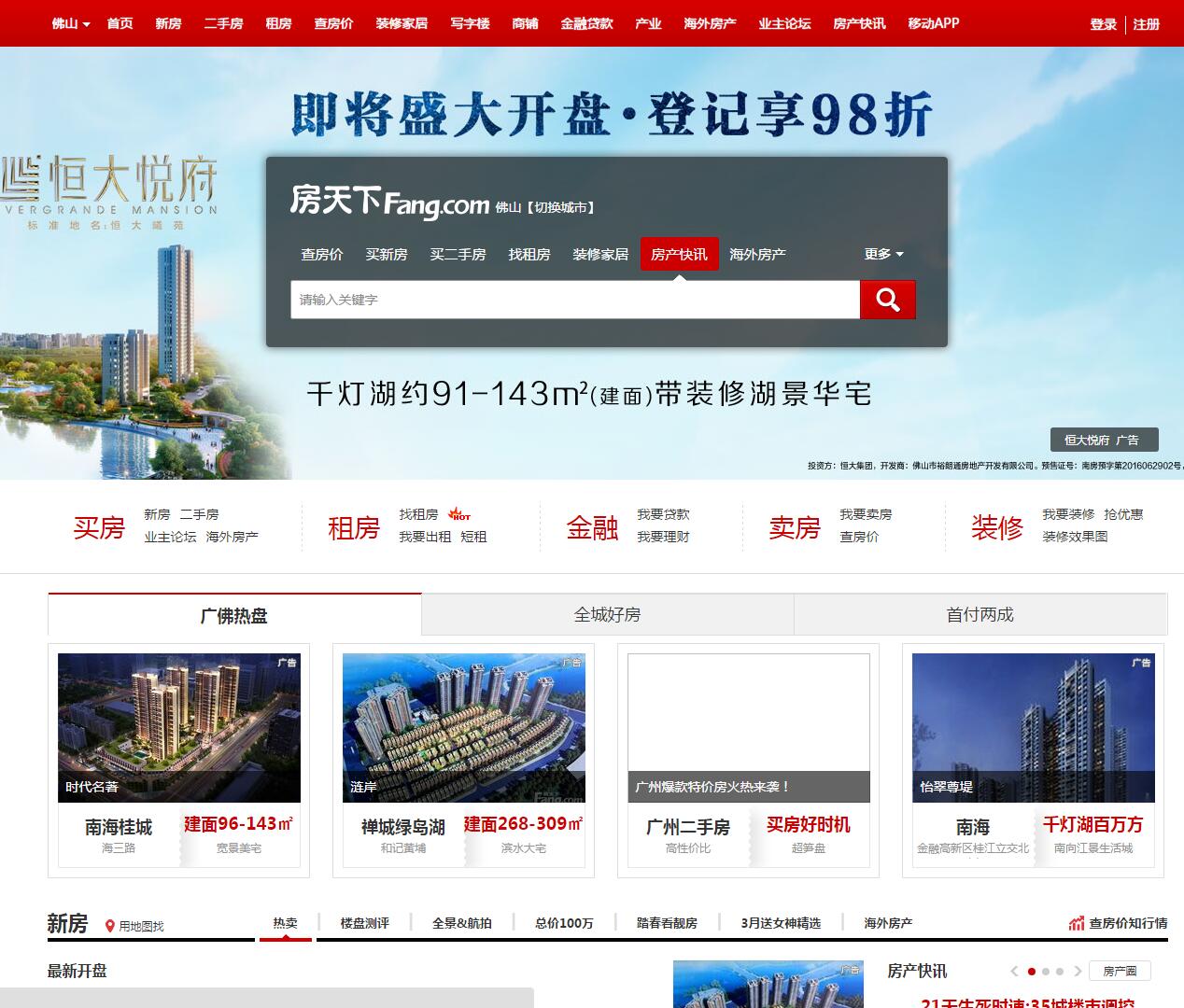This screenshot has height=1008, width=1184.
Task: Open 二手房 in the top navigation
Action: click(x=223, y=23)
